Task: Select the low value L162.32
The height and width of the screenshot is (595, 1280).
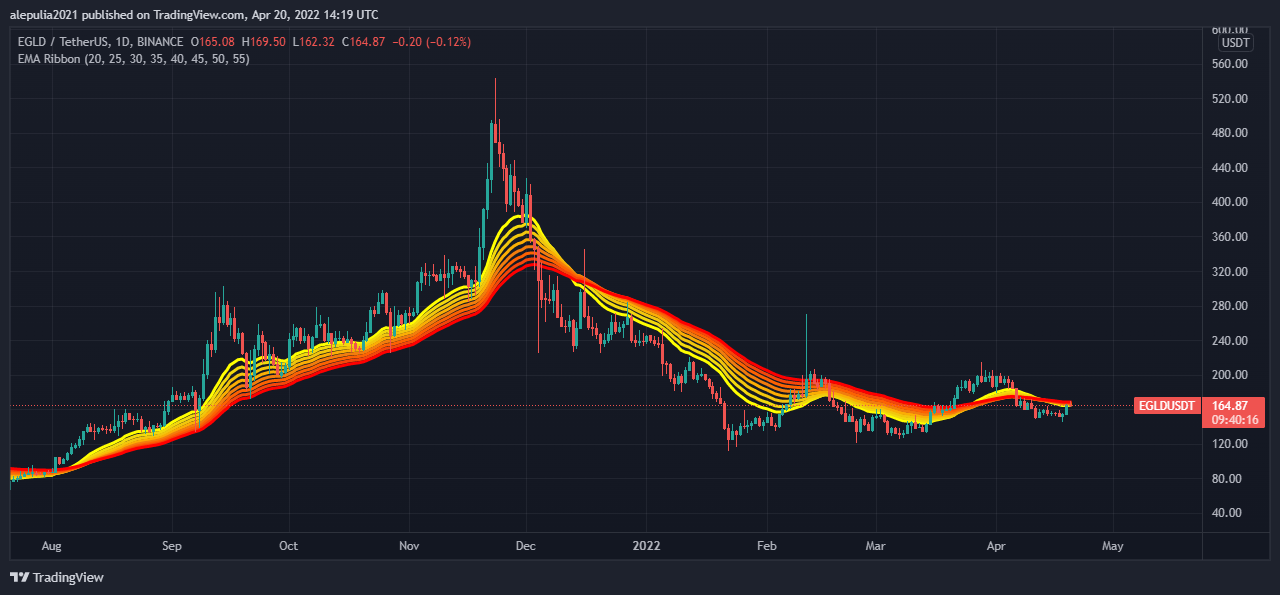Action: (314, 42)
